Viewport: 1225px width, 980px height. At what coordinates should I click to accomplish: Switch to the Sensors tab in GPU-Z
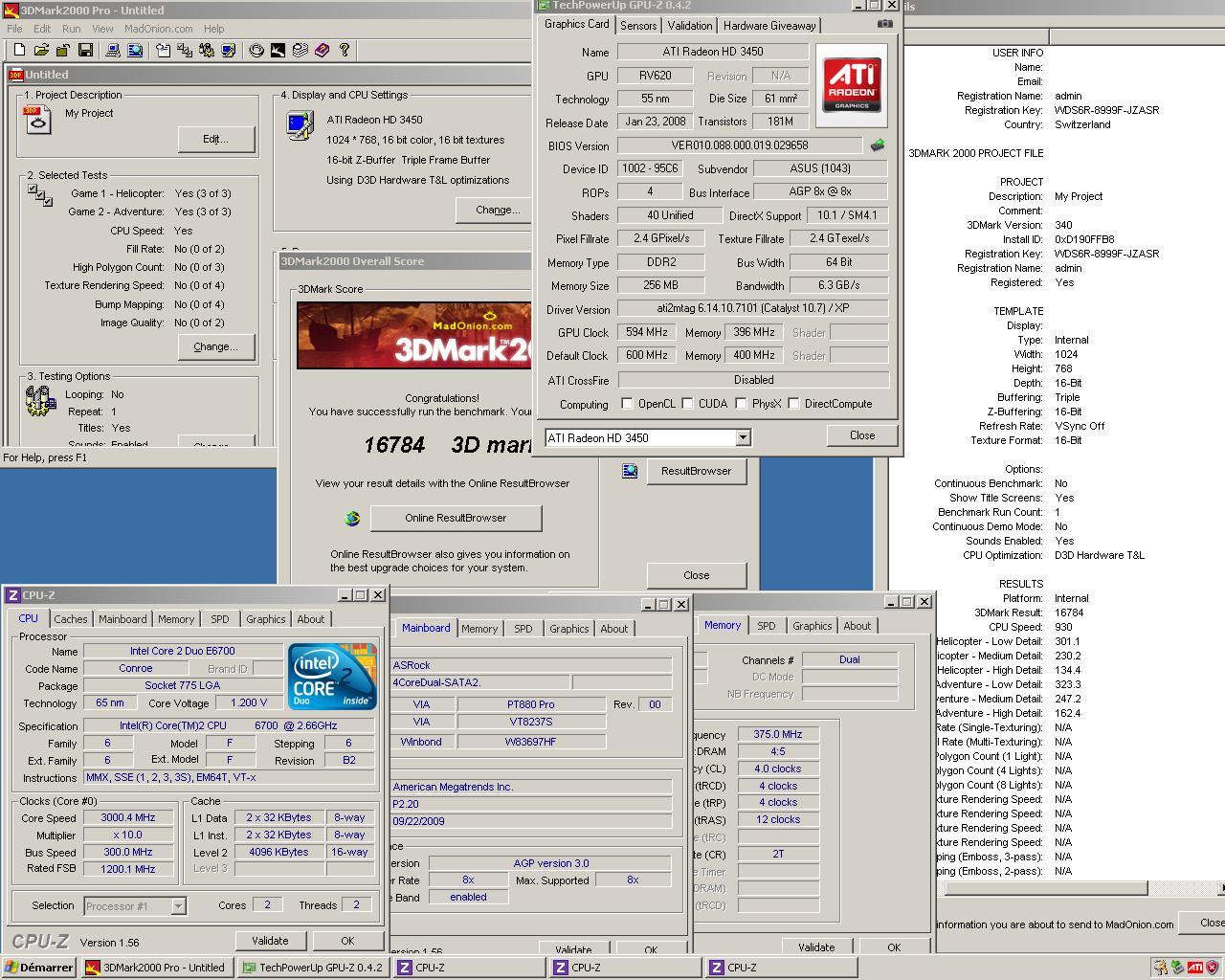pyautogui.click(x=638, y=26)
